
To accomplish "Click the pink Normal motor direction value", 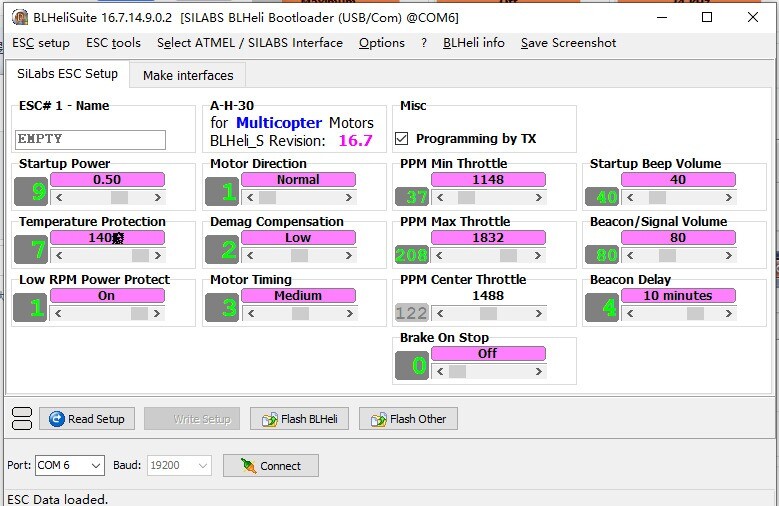I will tap(298, 179).
